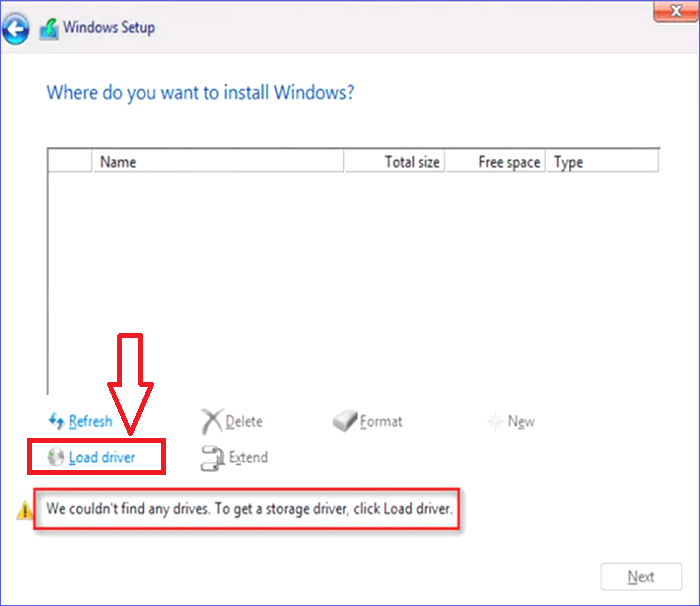Click the yellow warning triangle icon

(x=24, y=510)
